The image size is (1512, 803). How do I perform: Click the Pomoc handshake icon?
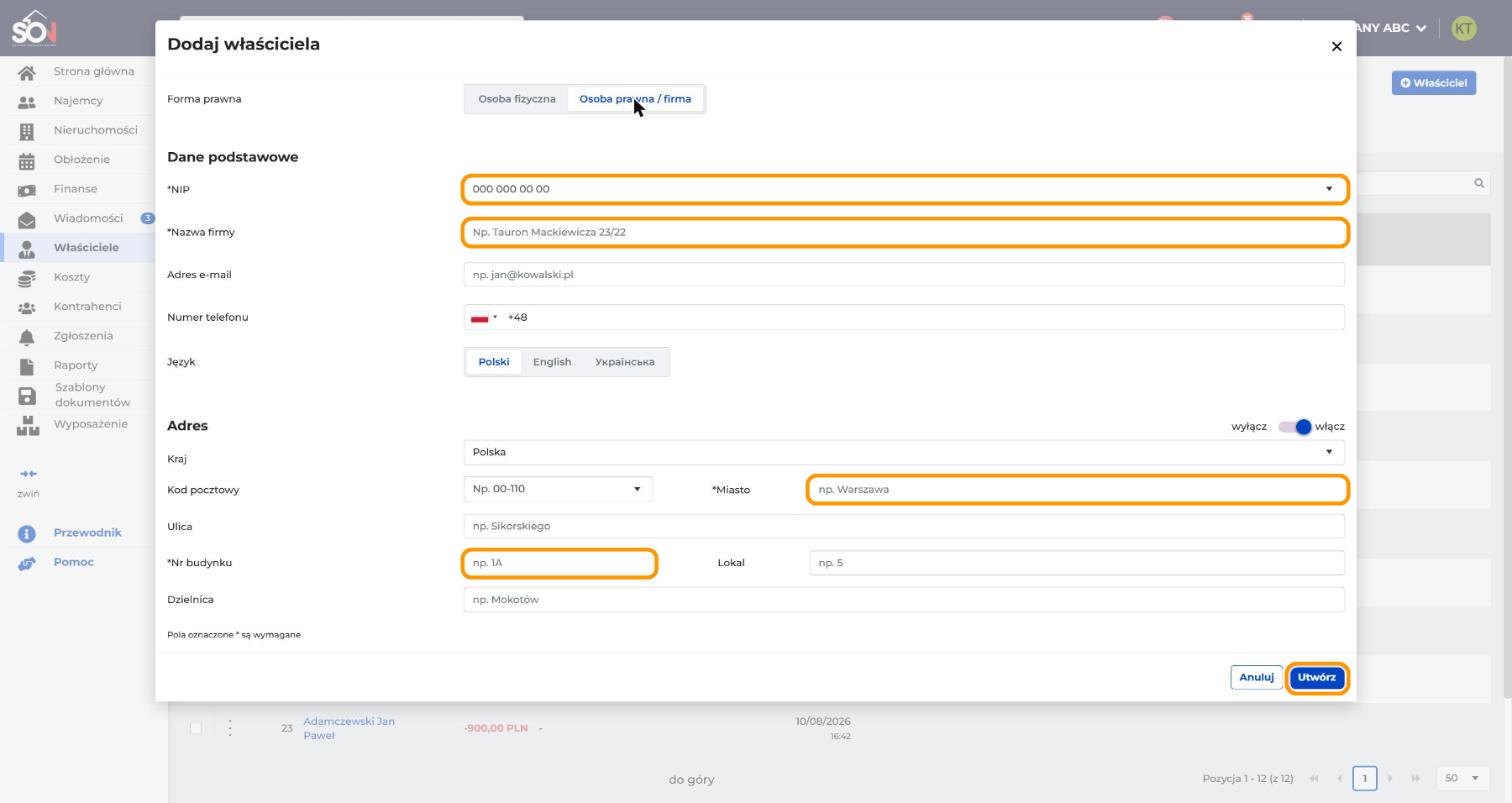pos(27,563)
